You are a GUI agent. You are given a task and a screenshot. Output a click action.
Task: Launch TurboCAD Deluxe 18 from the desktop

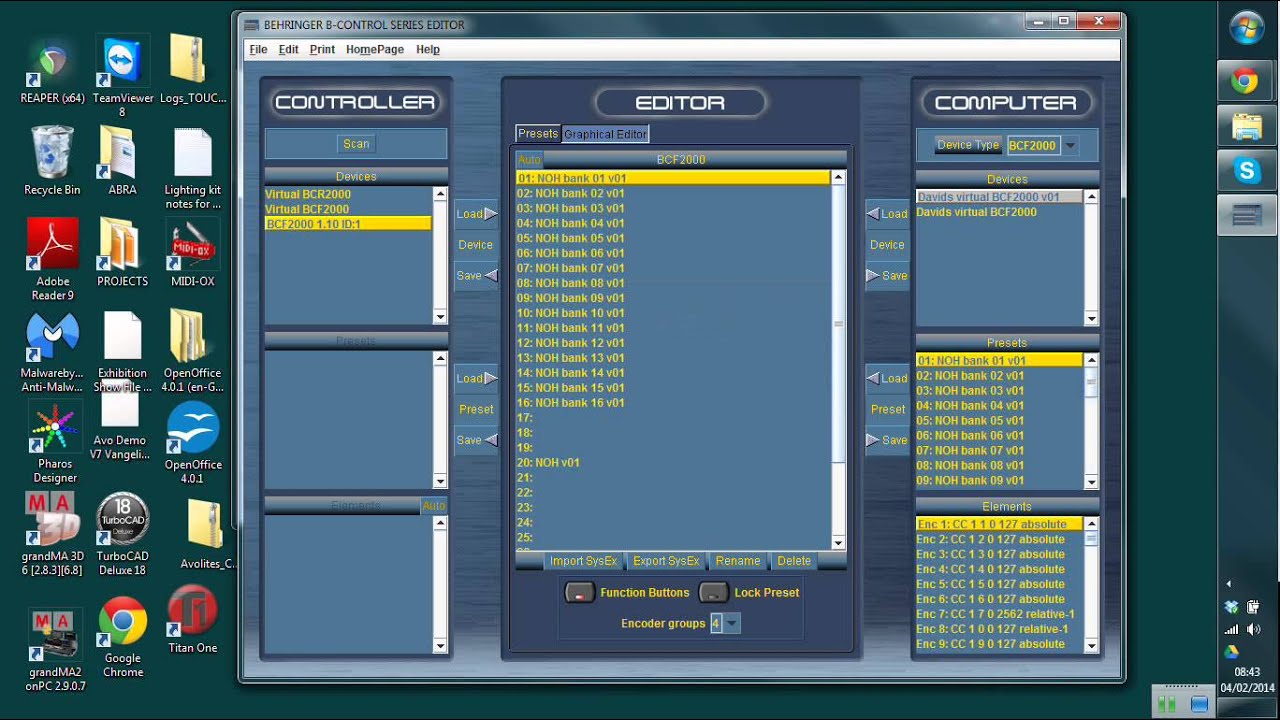coord(122,533)
